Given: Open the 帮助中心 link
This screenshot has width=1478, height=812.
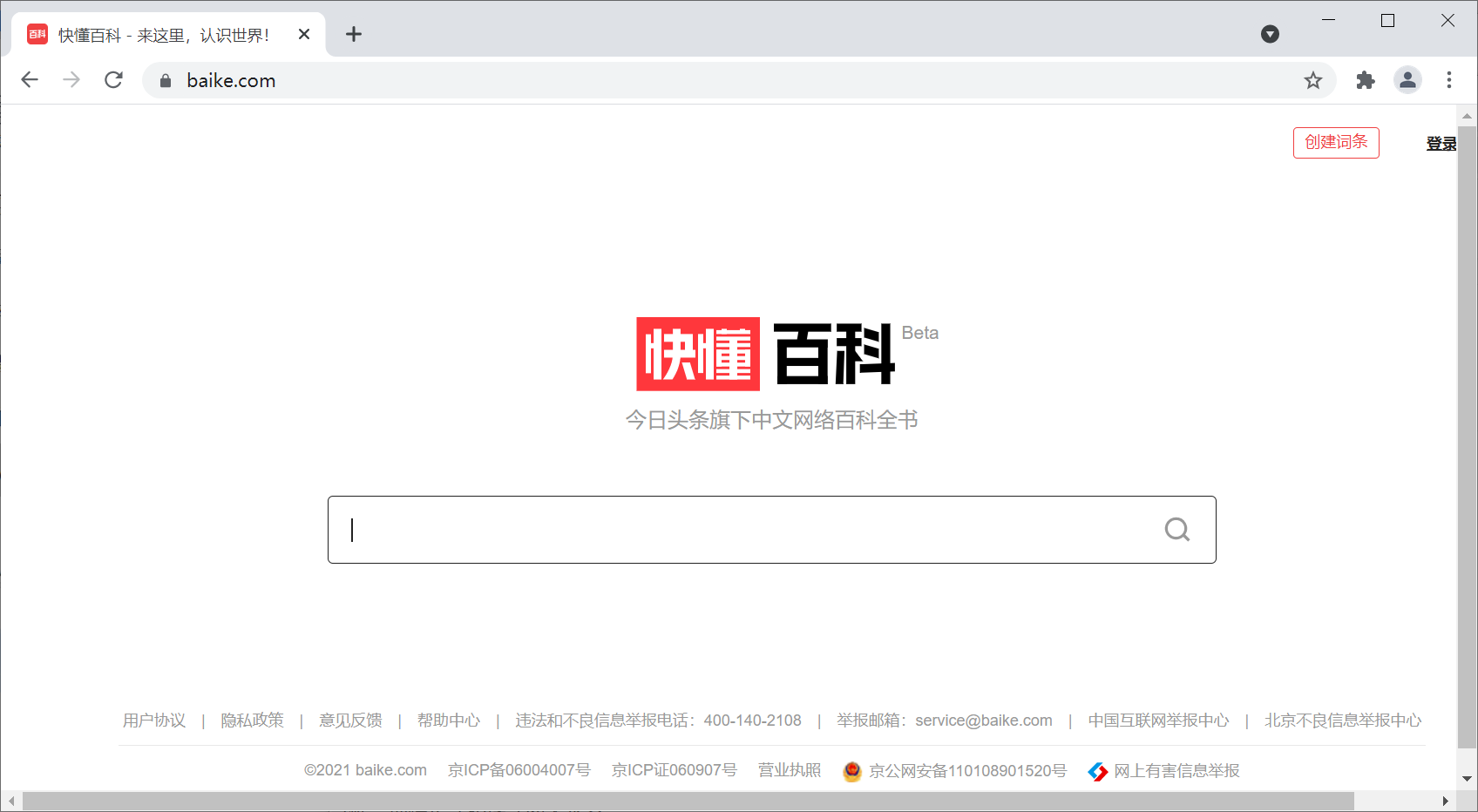Looking at the screenshot, I should (x=449, y=721).
